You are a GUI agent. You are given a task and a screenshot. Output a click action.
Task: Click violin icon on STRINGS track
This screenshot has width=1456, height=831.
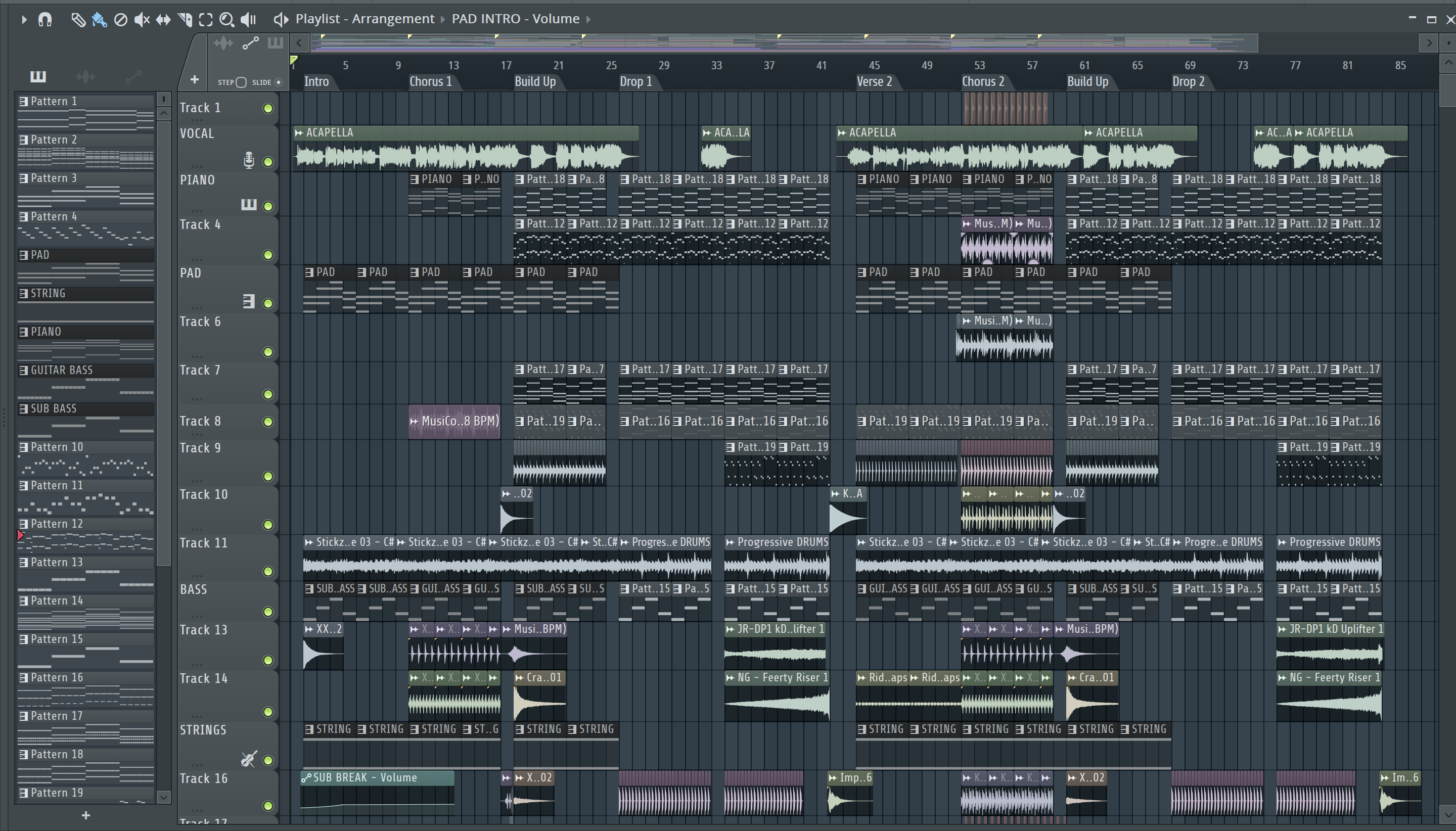[249, 759]
